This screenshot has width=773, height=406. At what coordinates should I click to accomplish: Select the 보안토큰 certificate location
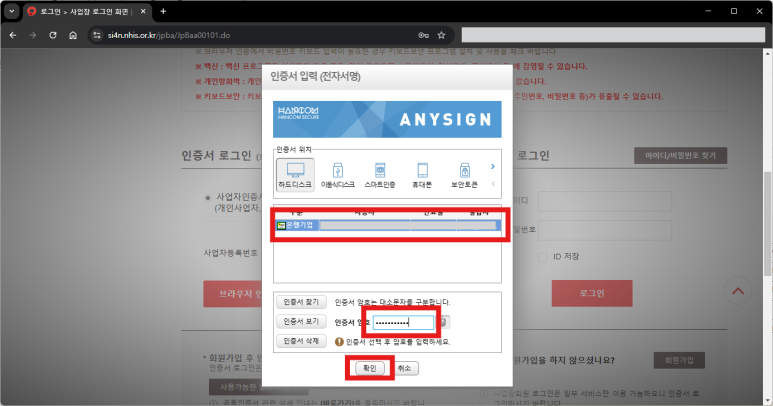464,175
